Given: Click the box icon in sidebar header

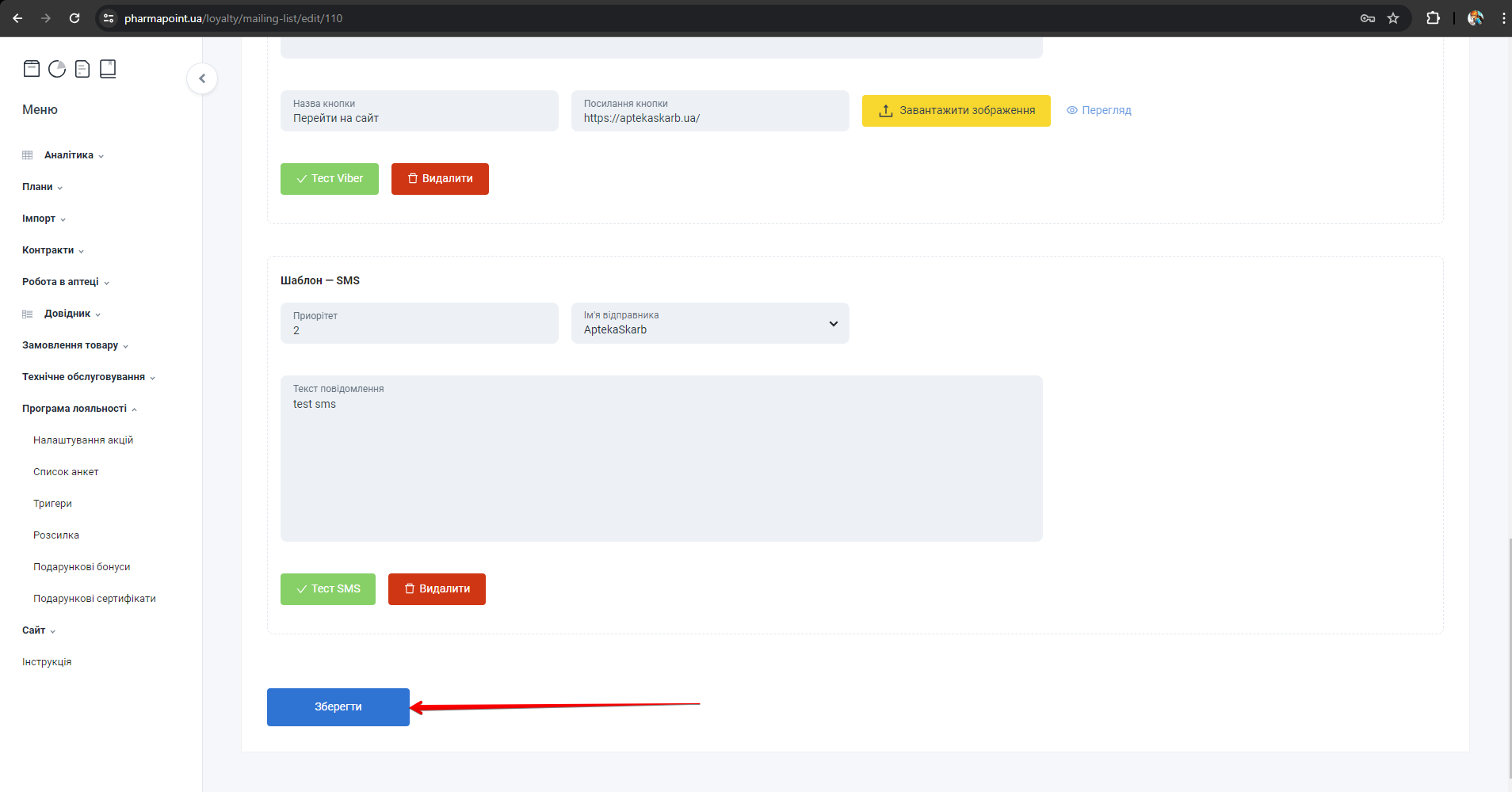Looking at the screenshot, I should 32,69.
